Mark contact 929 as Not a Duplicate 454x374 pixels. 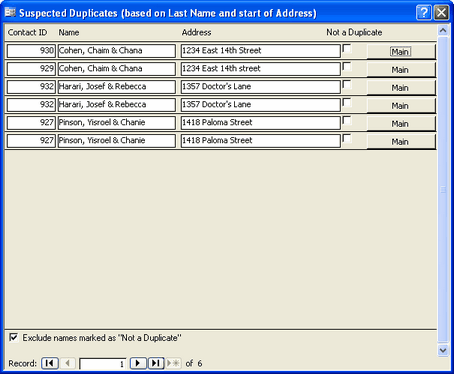pos(347,67)
